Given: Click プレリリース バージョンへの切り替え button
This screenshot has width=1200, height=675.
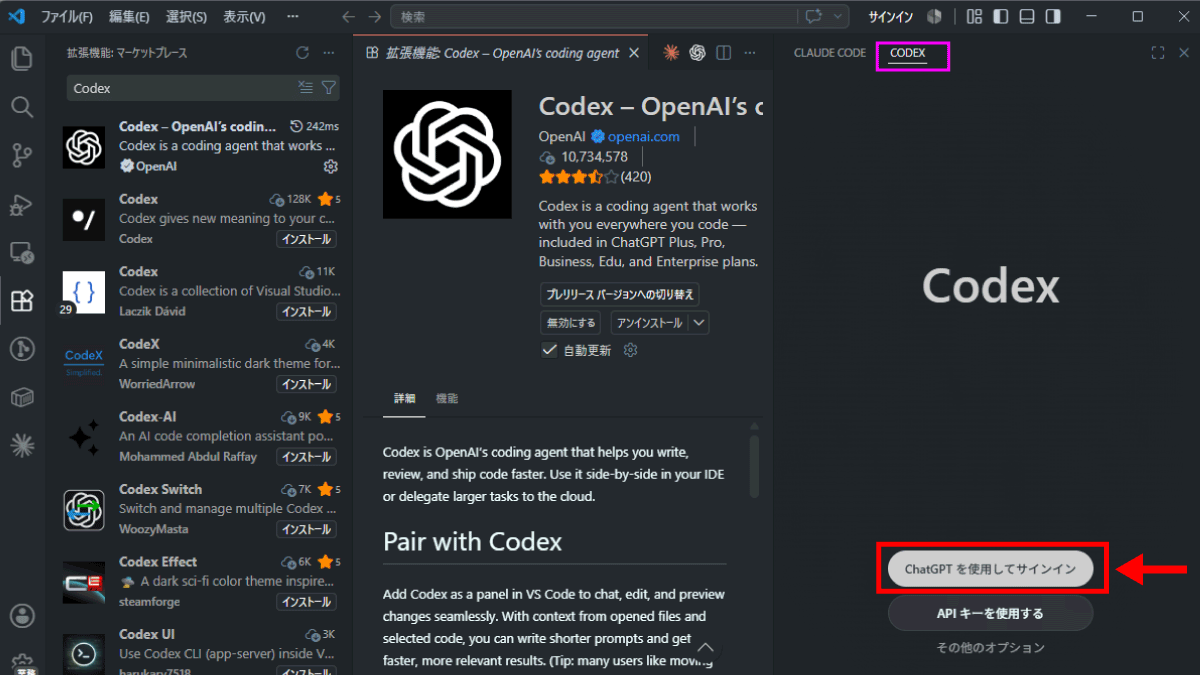Looking at the screenshot, I should click(x=619, y=294).
